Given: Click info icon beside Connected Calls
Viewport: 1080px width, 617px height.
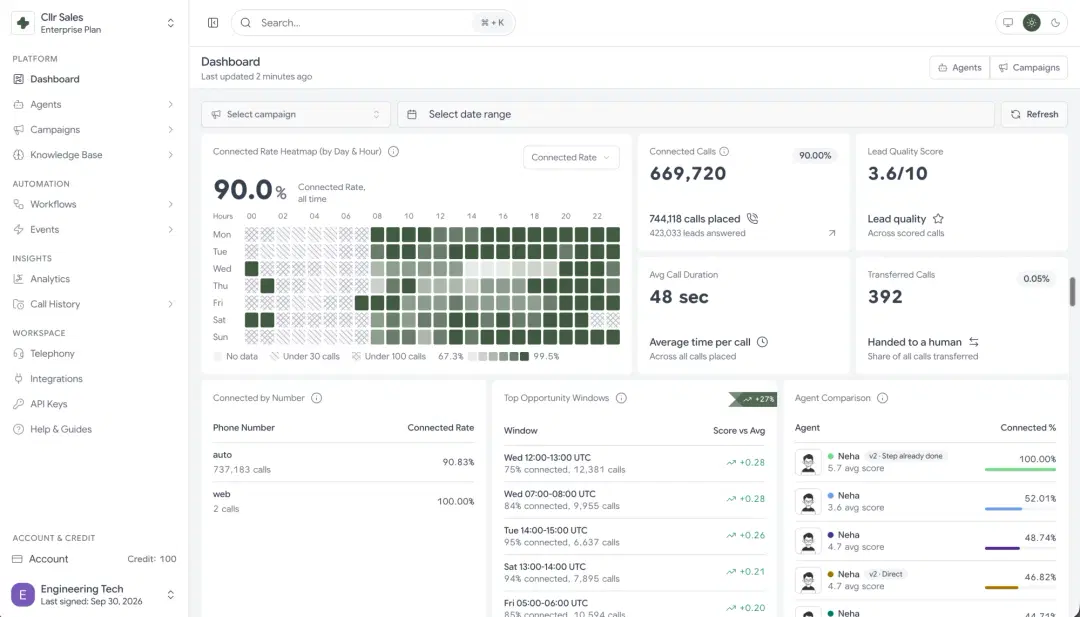Looking at the screenshot, I should (x=724, y=151).
